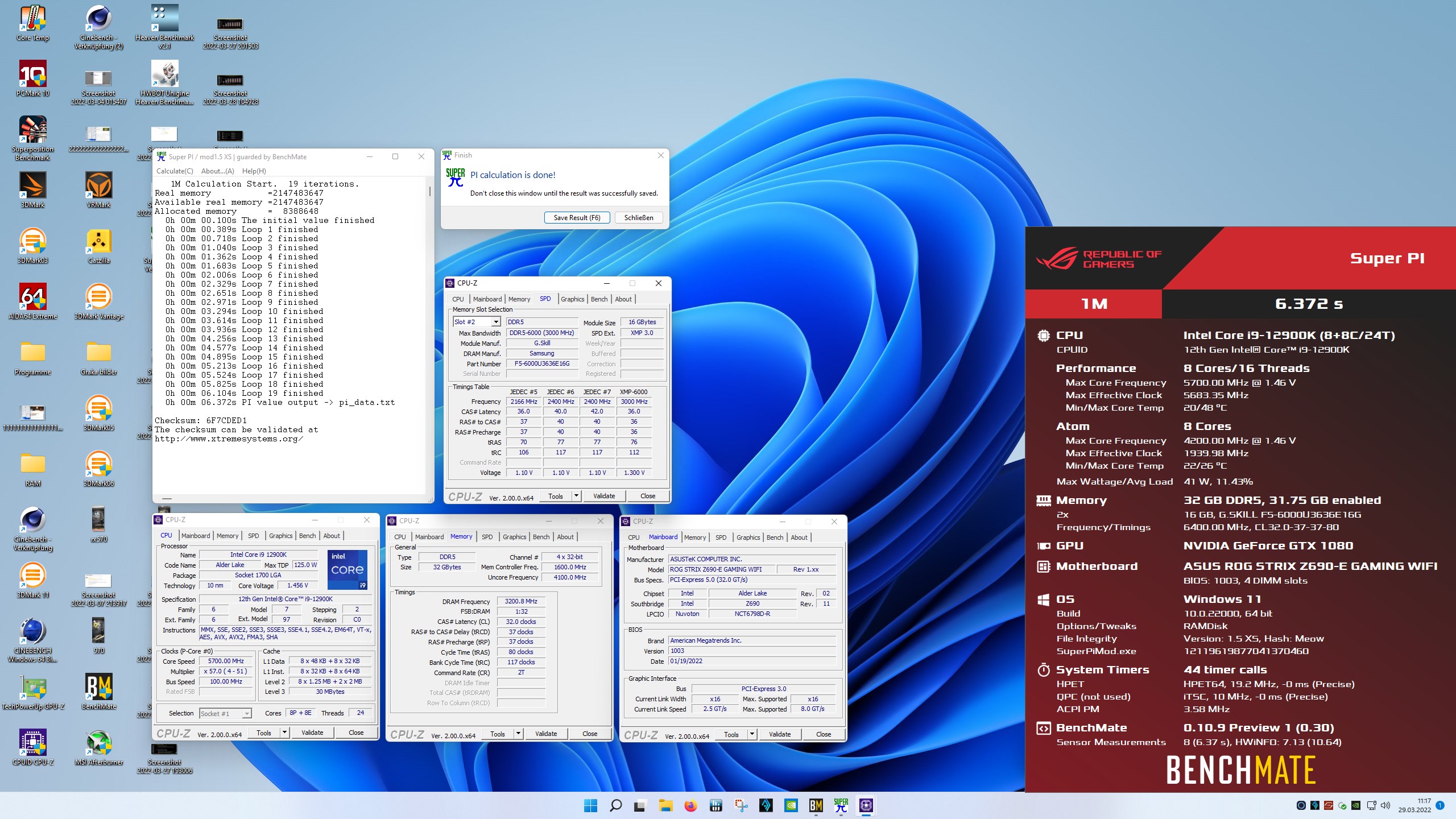The height and width of the screenshot is (819, 1456).
Task: Open the About...(A) menu in Super PI
Action: (x=218, y=171)
